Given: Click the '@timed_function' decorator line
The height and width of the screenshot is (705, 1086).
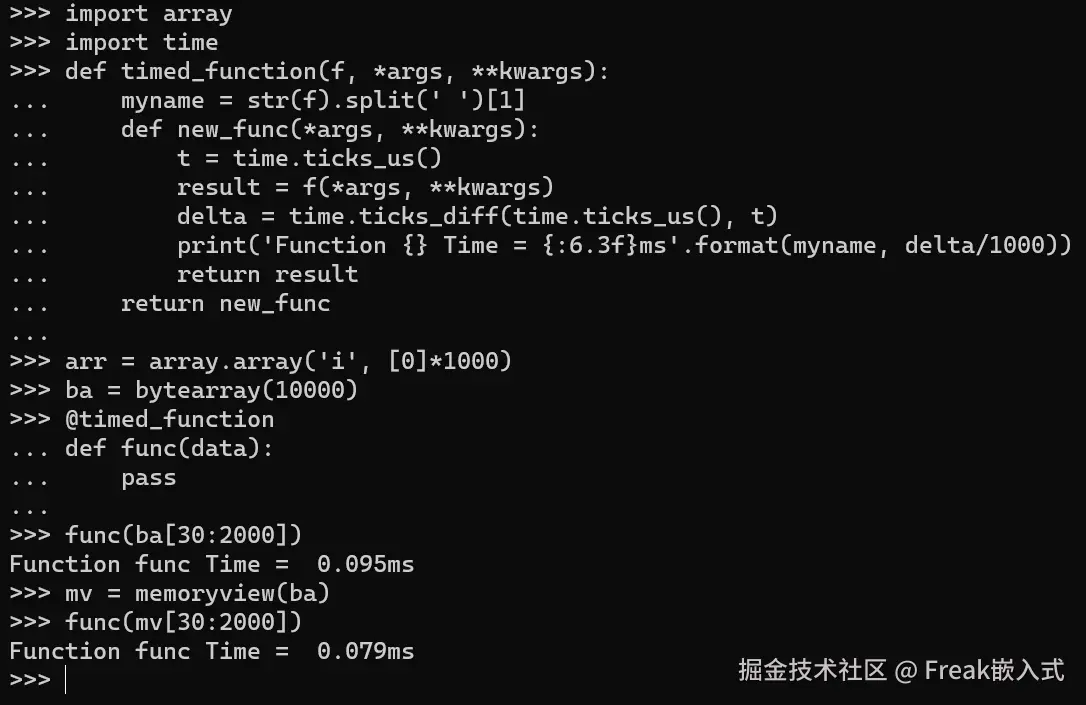Looking at the screenshot, I should [x=142, y=420].
